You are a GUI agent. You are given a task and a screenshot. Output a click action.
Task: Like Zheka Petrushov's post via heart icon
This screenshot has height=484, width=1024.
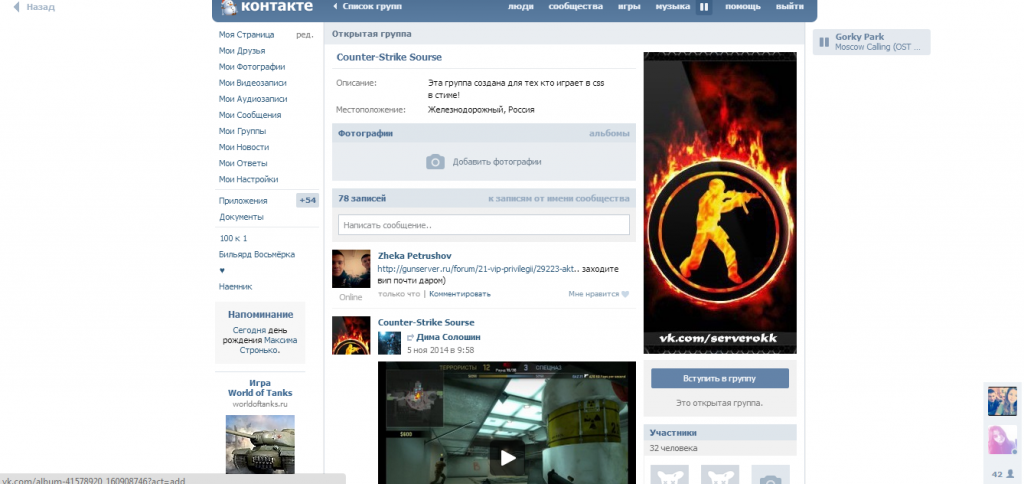625,295
